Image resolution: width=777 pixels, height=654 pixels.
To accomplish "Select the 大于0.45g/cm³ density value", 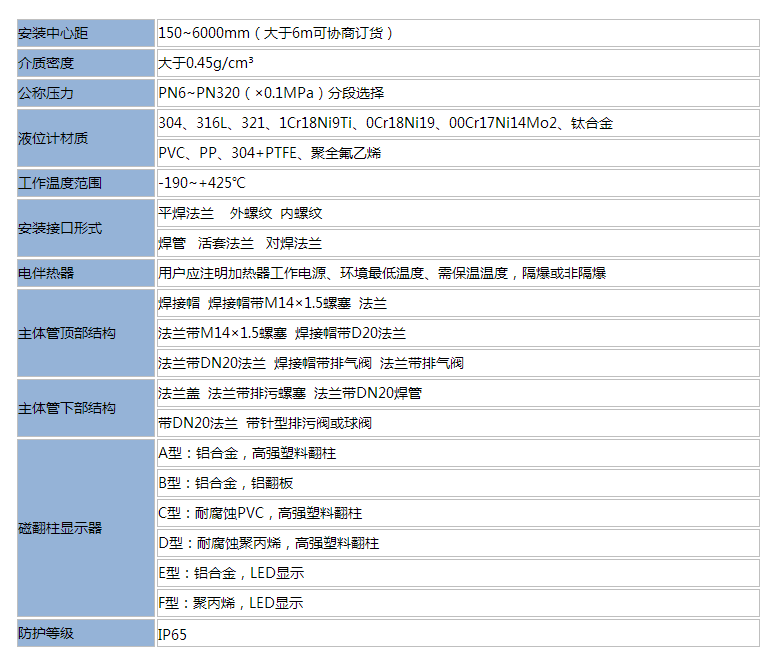I will (206, 63).
